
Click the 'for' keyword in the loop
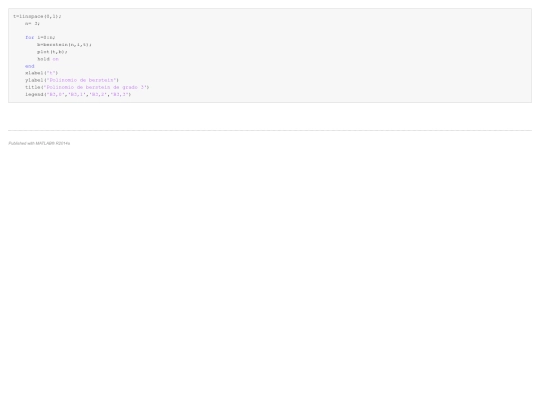coord(30,37)
